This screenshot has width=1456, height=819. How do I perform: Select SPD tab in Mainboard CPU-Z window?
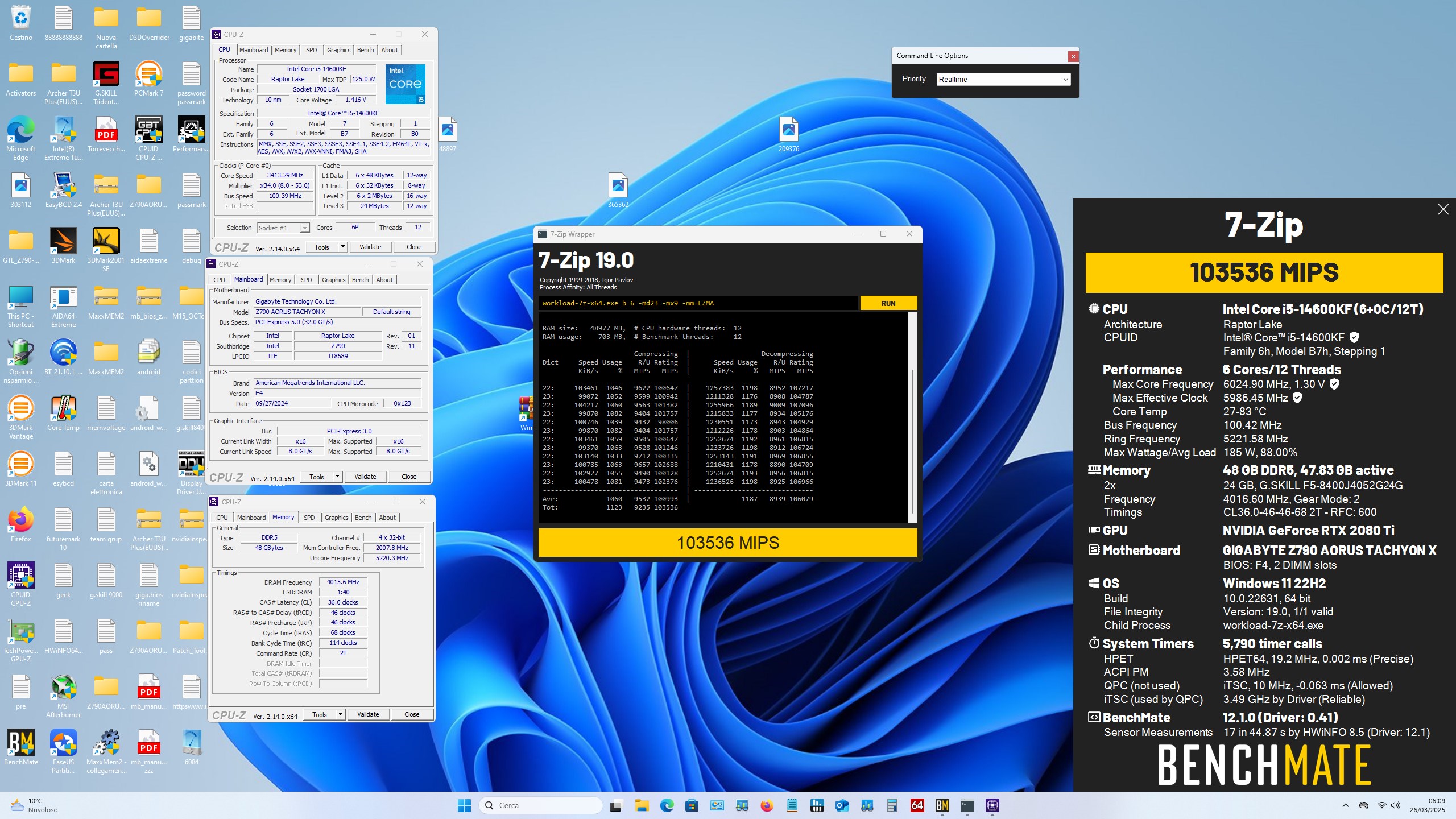tap(306, 280)
